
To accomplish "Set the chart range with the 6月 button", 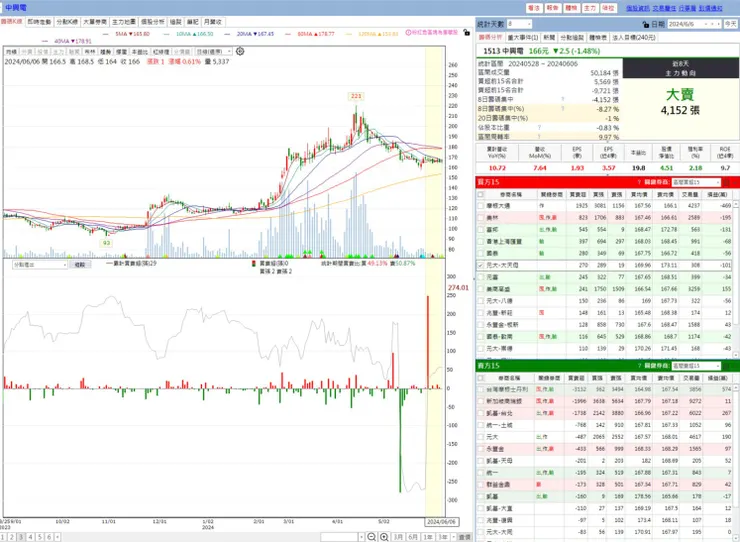I will [x=413, y=537].
